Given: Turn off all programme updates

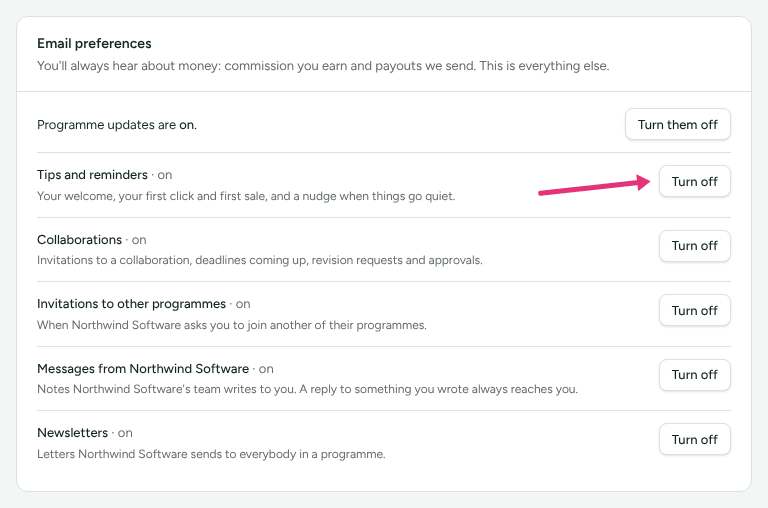Looking at the screenshot, I should click(x=677, y=124).
